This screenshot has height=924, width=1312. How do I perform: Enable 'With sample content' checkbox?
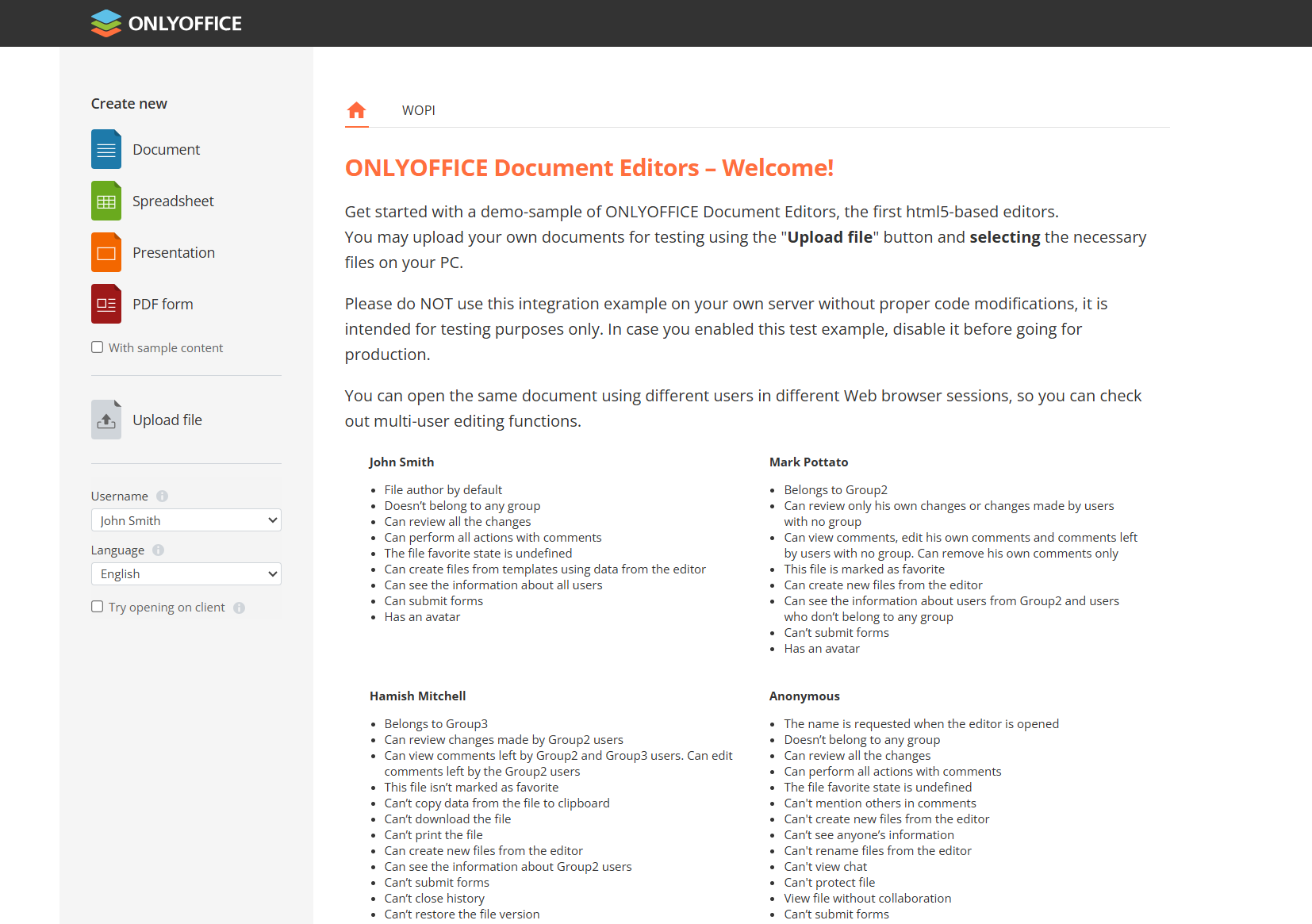(x=97, y=347)
